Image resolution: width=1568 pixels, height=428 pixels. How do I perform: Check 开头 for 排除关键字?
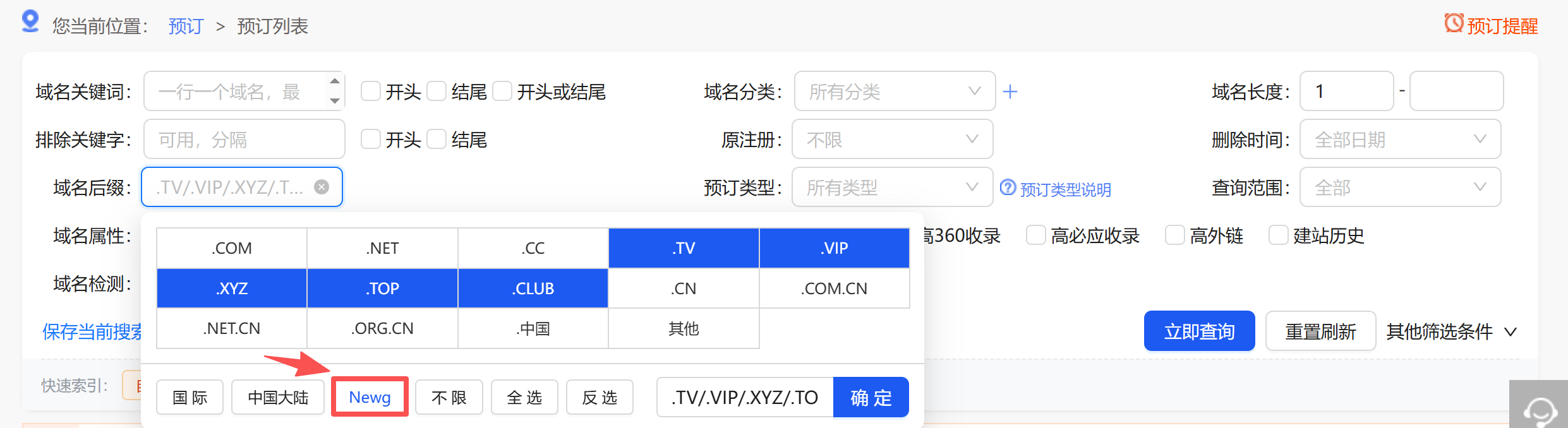pos(371,139)
